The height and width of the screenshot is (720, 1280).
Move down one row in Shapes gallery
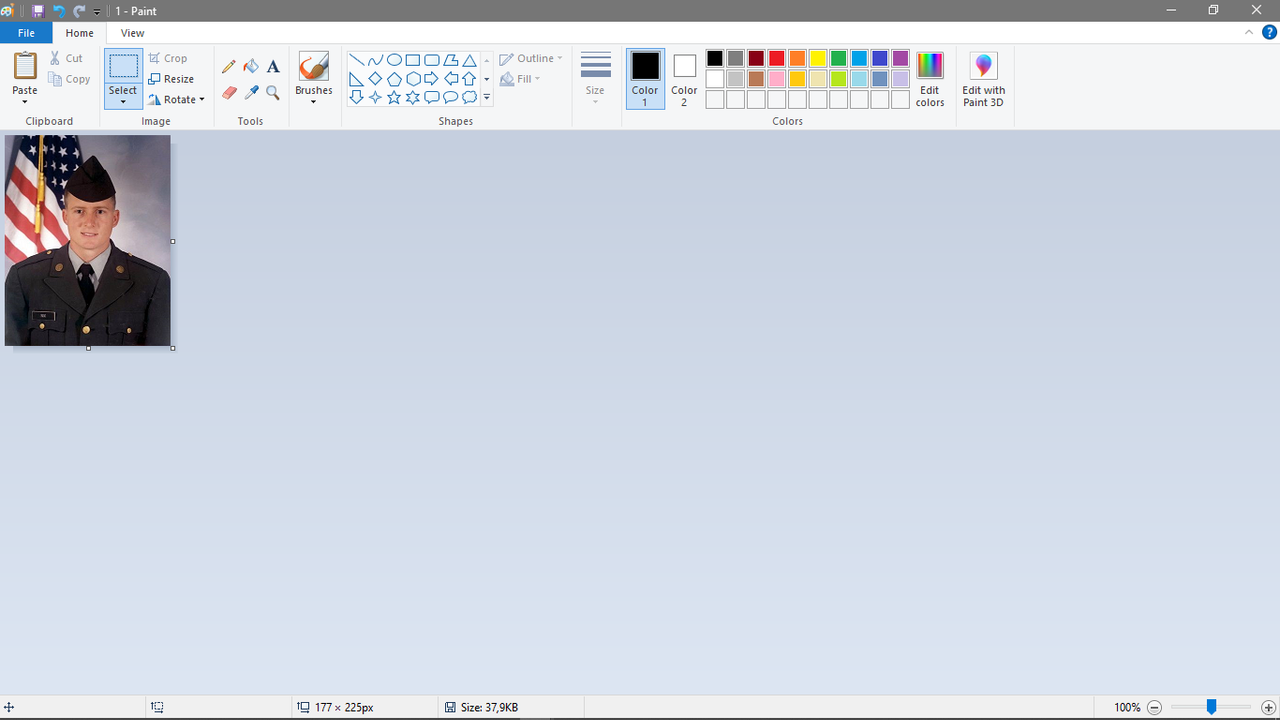coord(487,79)
